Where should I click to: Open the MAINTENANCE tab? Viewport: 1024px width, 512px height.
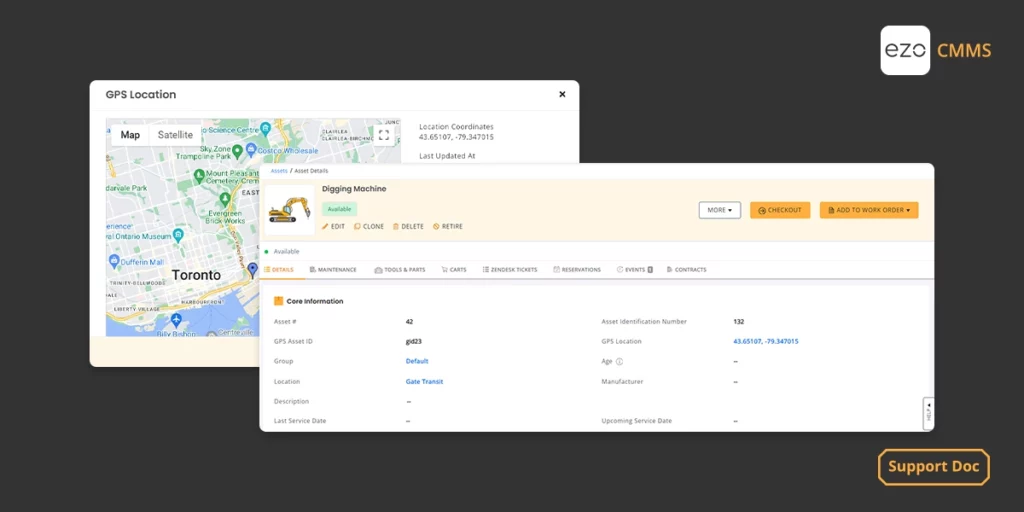pyautogui.click(x=333, y=270)
